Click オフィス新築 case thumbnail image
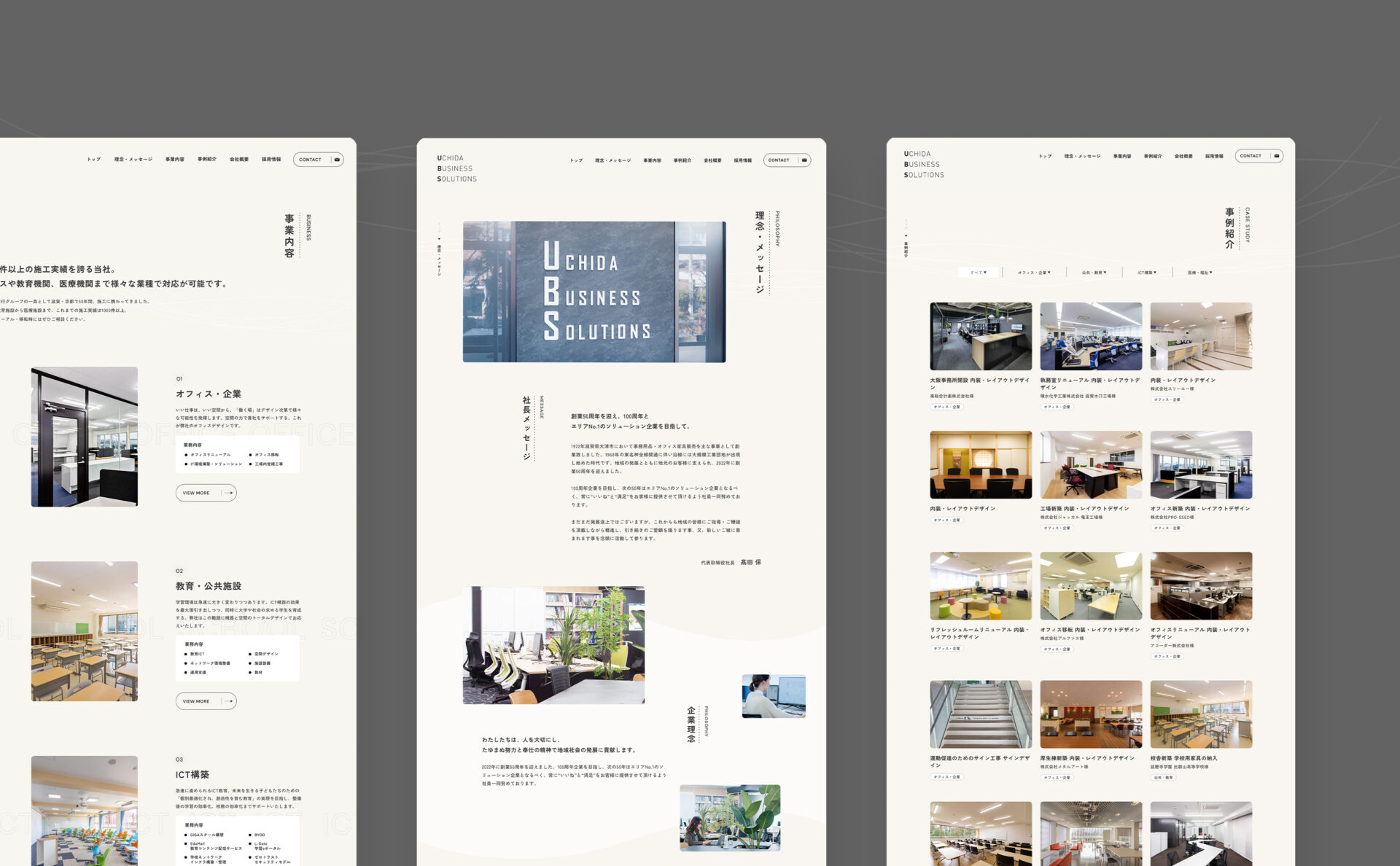 (1201, 465)
